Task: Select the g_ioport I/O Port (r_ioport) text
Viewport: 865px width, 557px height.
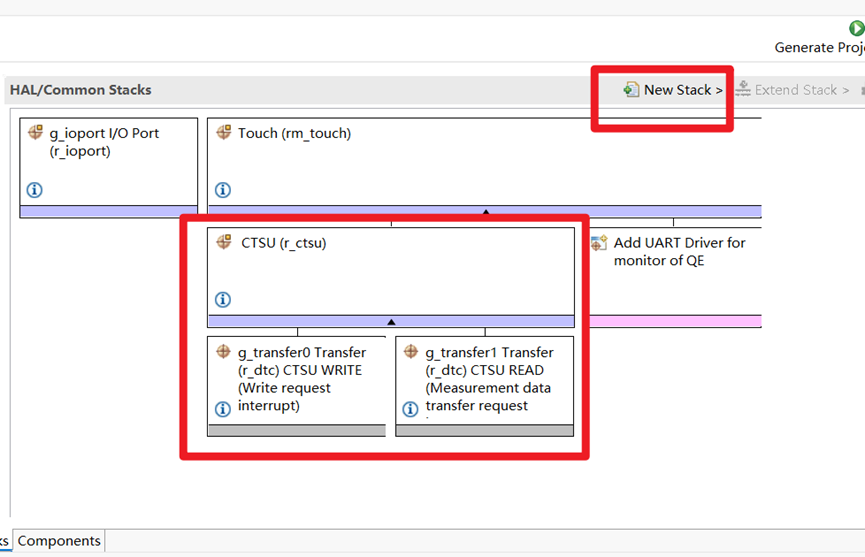Action: [x=104, y=142]
